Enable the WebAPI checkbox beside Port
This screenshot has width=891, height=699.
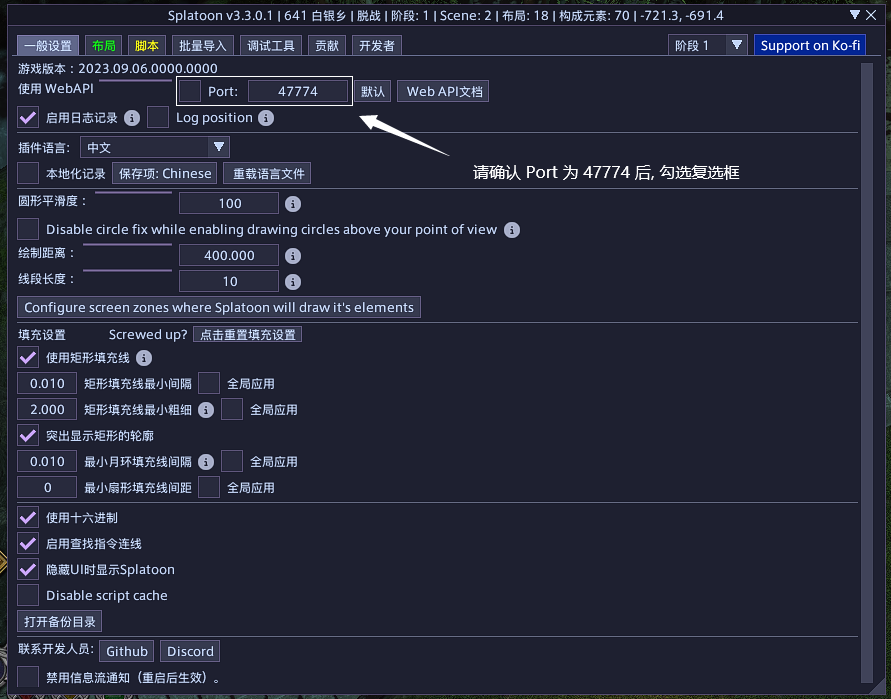pos(190,91)
